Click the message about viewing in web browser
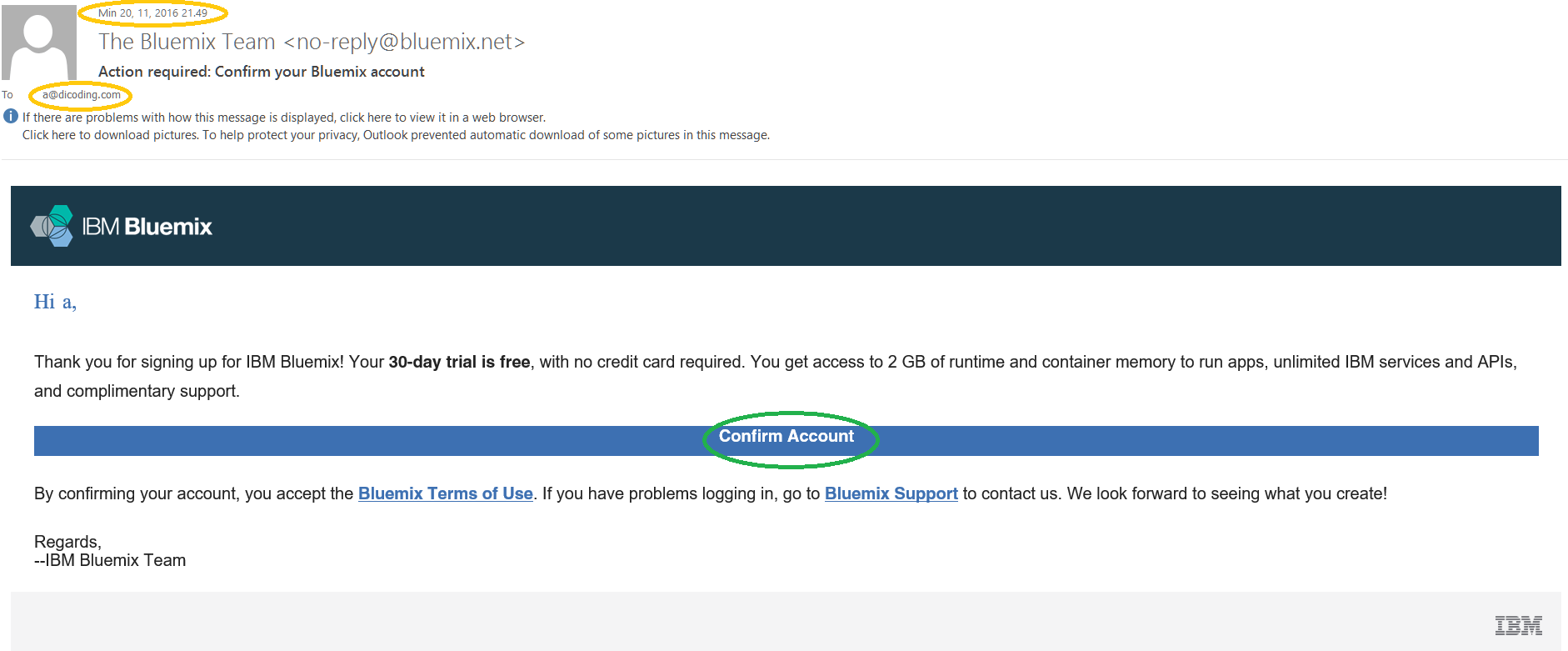The width and height of the screenshot is (1568, 651). (283, 118)
